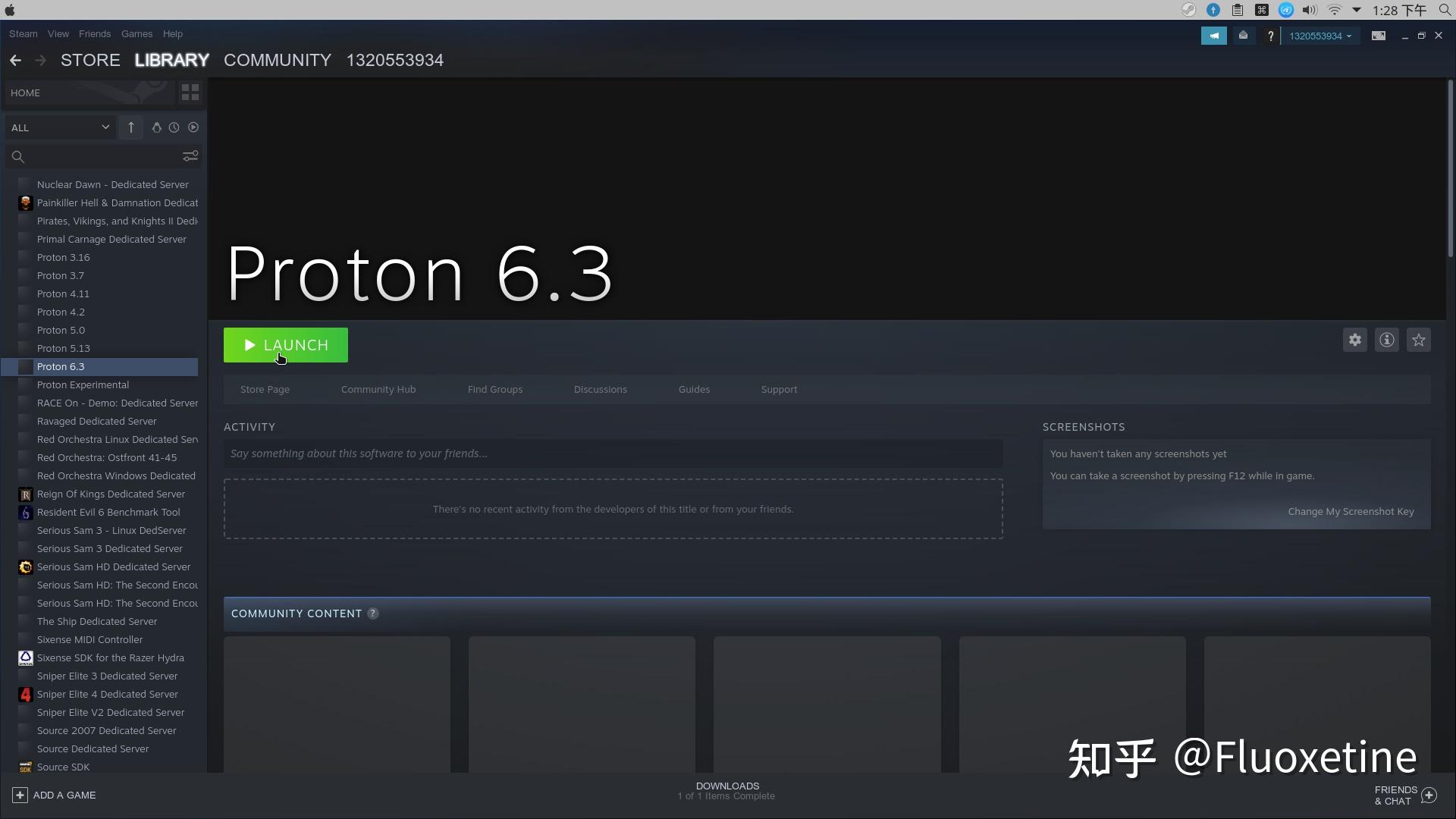Click the announcements megaphone icon

point(1214,36)
